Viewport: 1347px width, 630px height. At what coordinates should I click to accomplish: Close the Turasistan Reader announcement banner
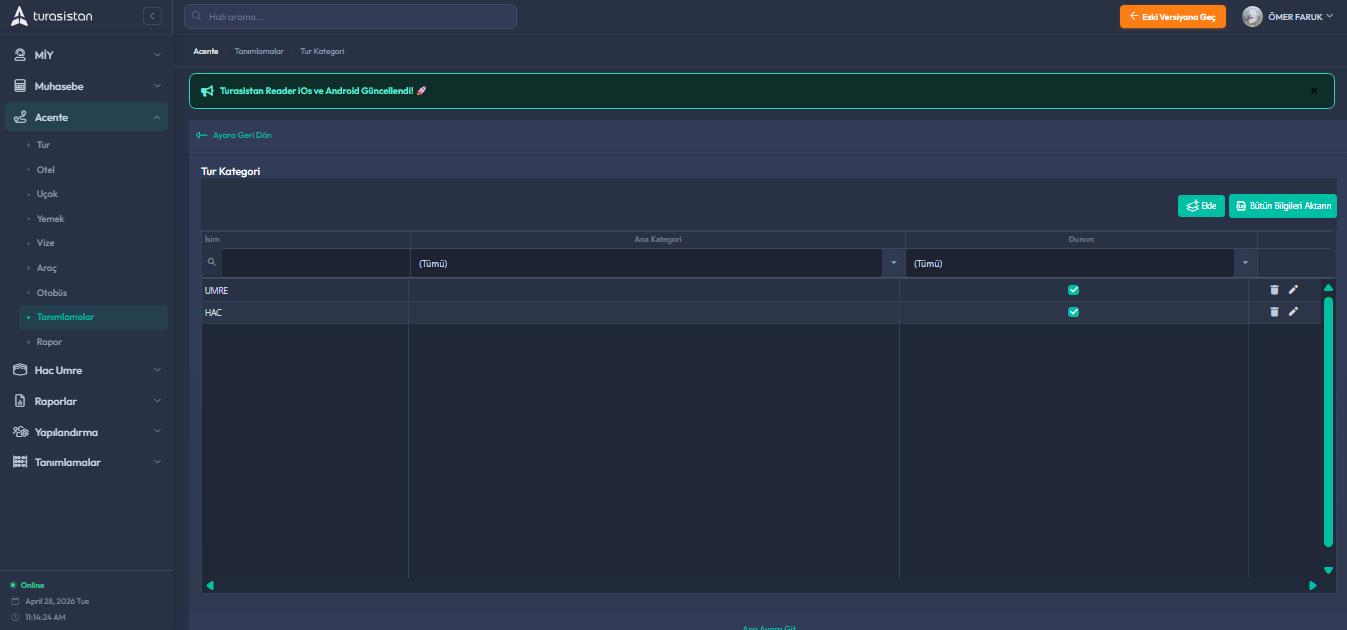pos(1314,91)
